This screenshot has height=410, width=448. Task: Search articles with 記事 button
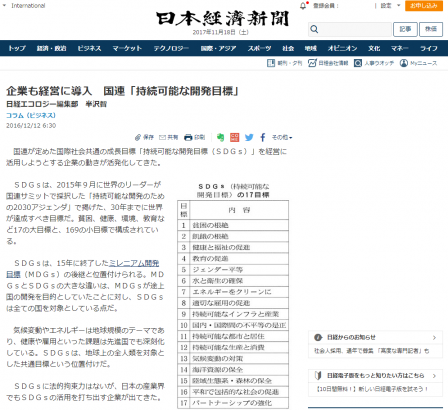[x=405, y=29]
